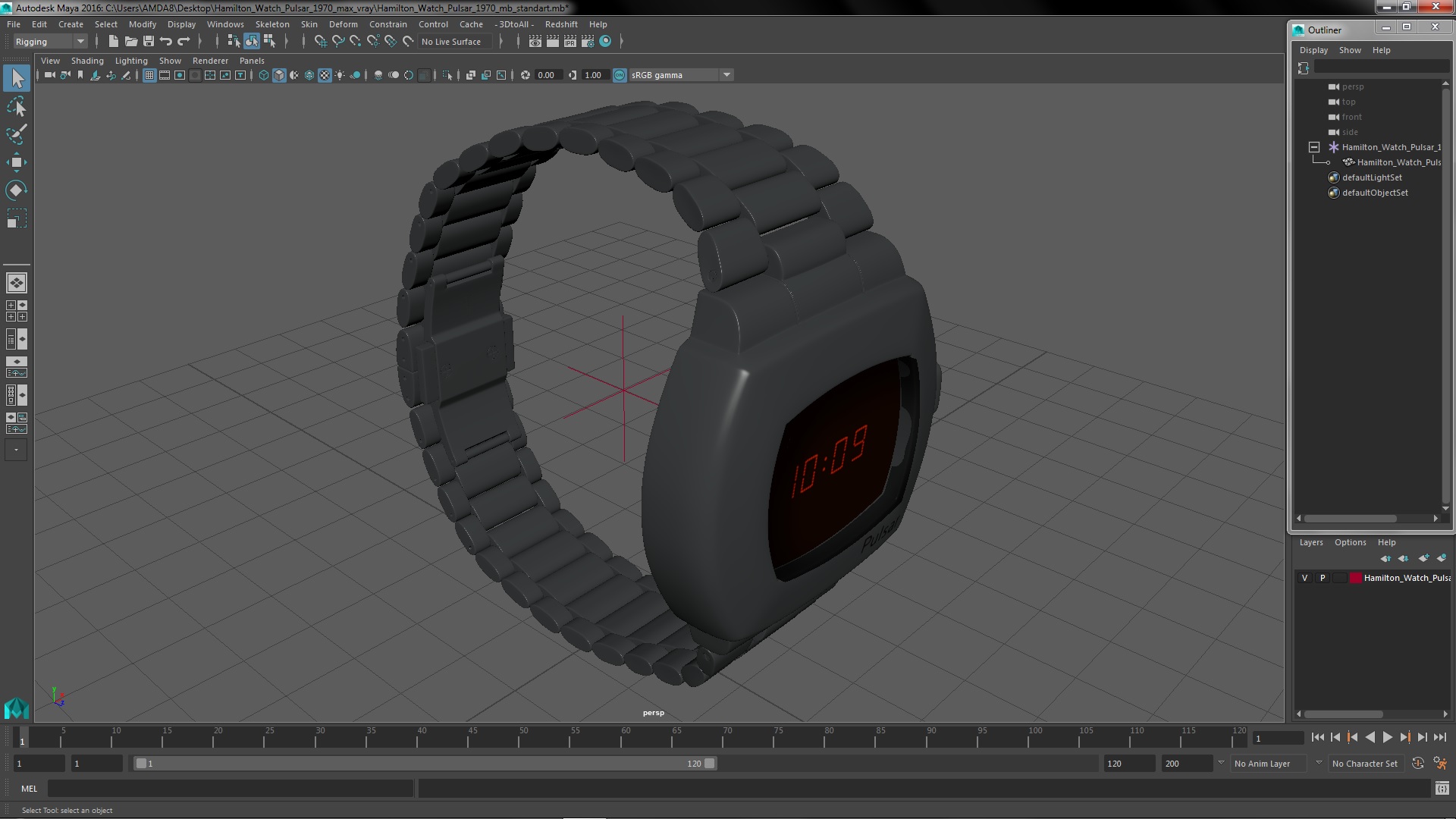Open the Hypershade round icon
The height and width of the screenshot is (819, 1456).
coord(605,42)
